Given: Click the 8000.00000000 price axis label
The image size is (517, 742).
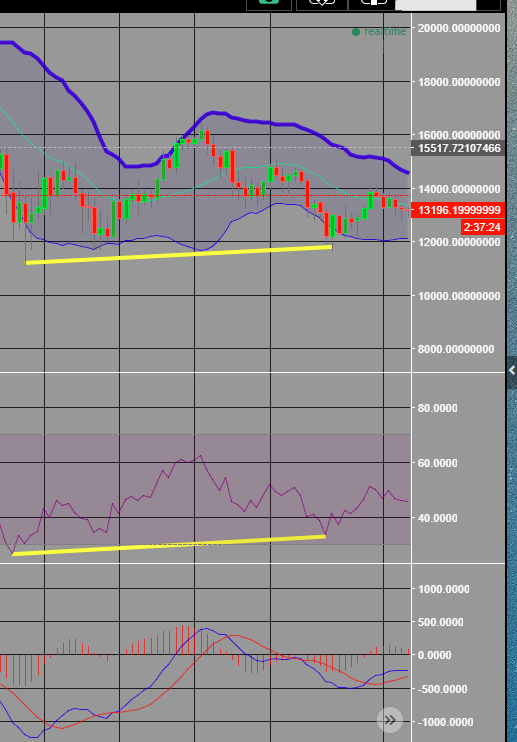Looking at the screenshot, I should pos(456,349).
